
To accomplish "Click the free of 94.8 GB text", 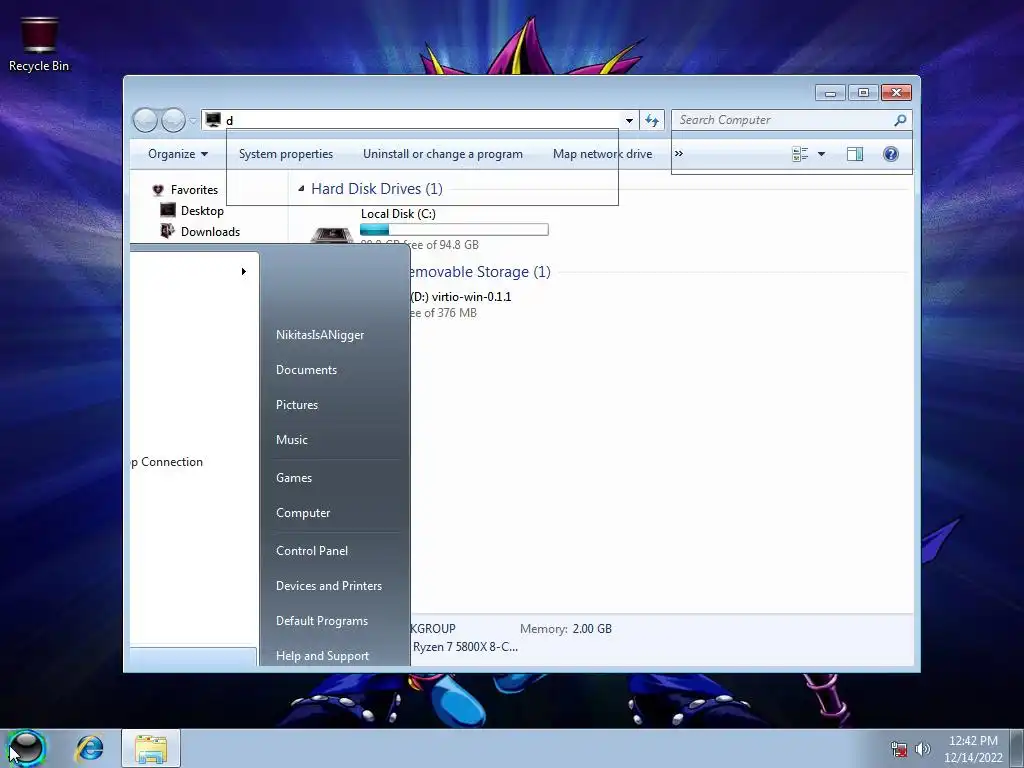I will tap(441, 245).
